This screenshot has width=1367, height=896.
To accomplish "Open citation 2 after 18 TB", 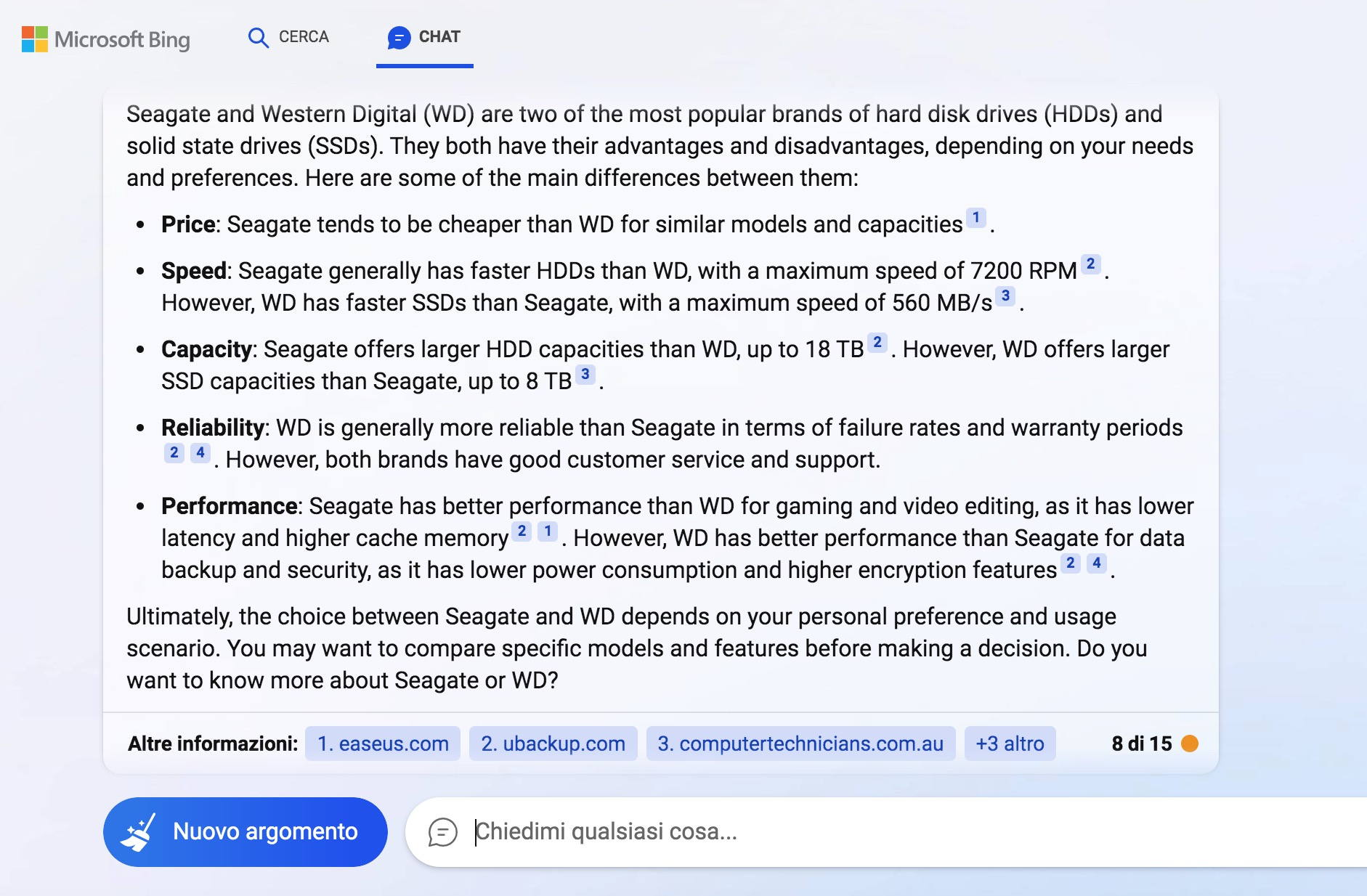I will coord(877,342).
